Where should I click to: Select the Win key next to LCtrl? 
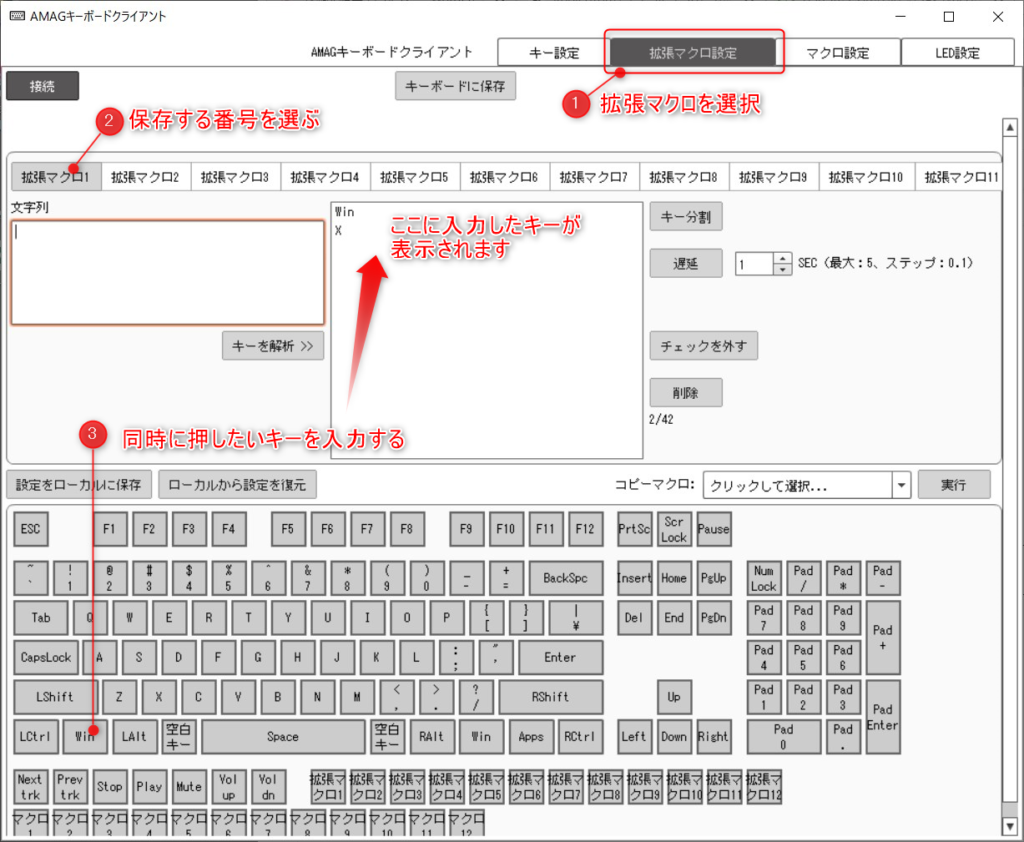tap(85, 737)
